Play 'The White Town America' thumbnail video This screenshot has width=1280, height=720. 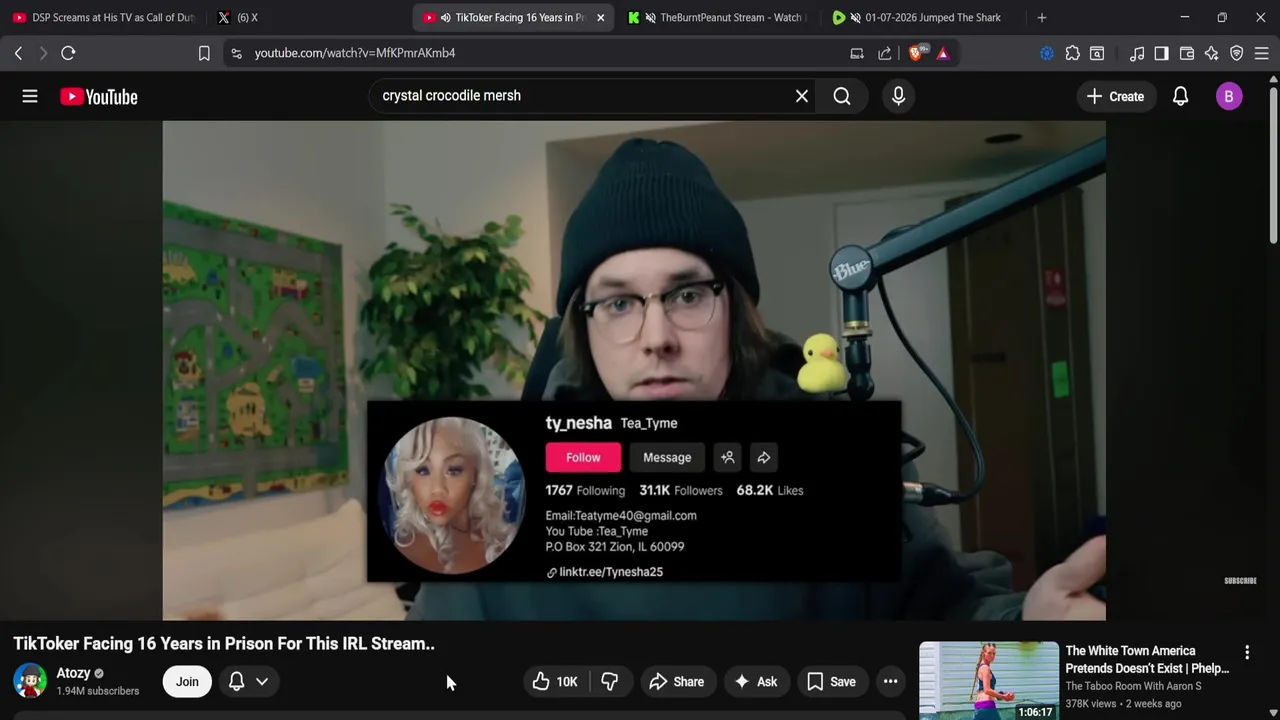989,680
